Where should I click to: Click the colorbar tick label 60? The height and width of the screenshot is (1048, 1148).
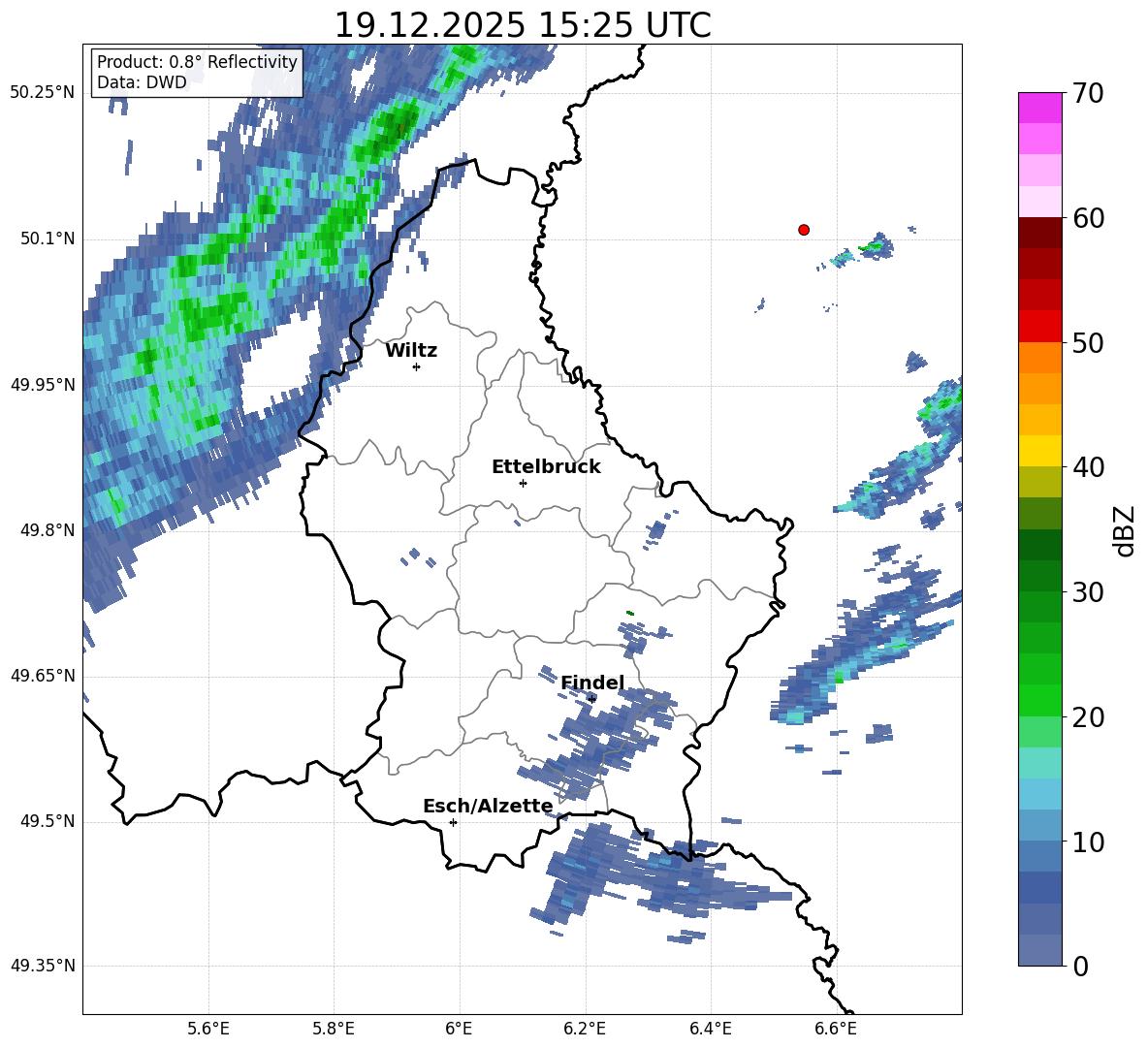click(1088, 218)
